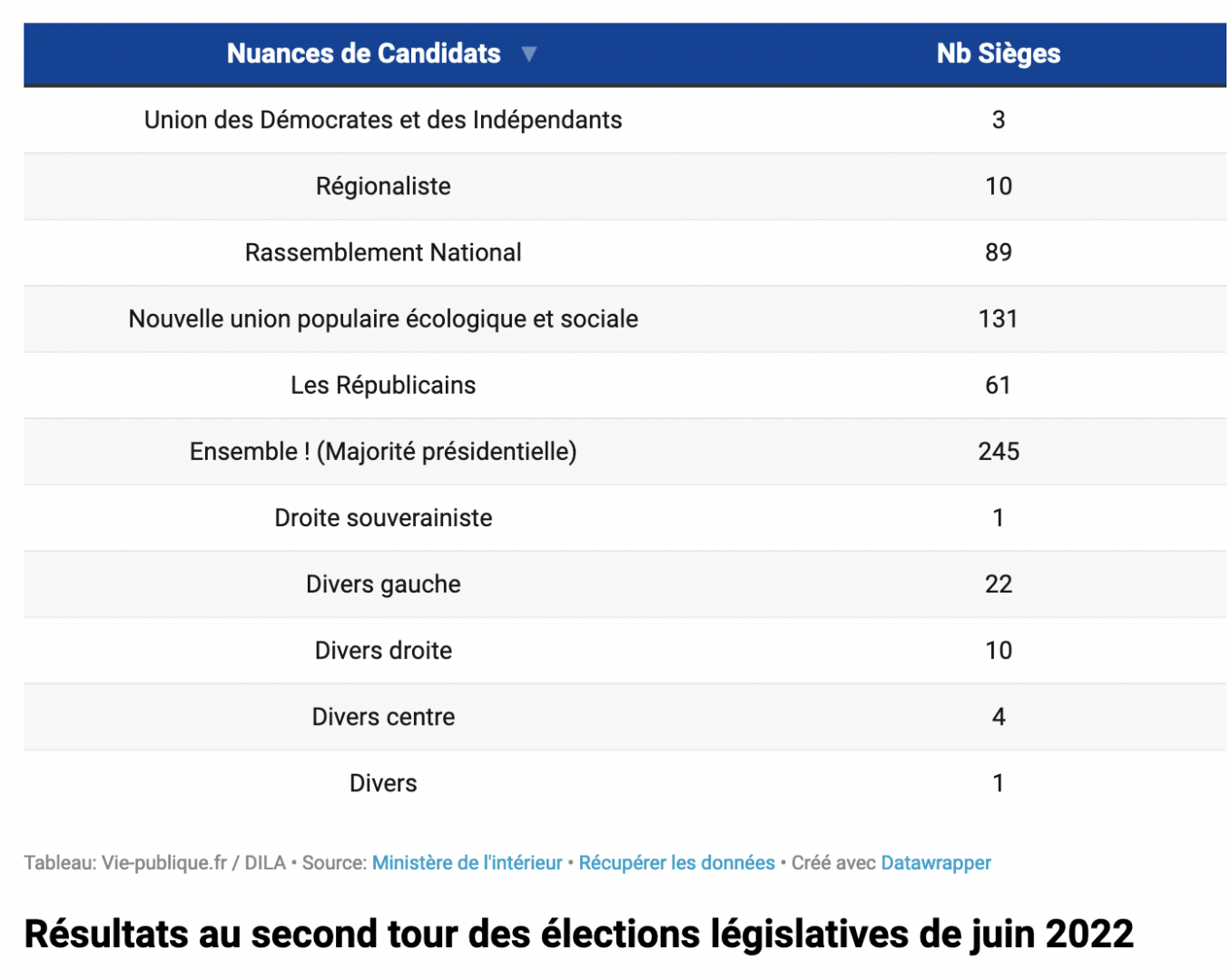Viewport: 1231px width, 980px height.
Task: Select the Divers droite row label
Action: (383, 651)
